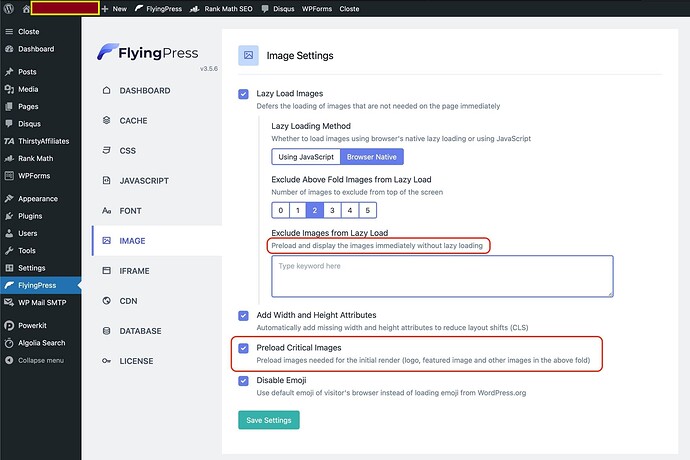This screenshot has width=690, height=460.
Task: Set excluded above-fold images to 5
Action: [x=367, y=210]
